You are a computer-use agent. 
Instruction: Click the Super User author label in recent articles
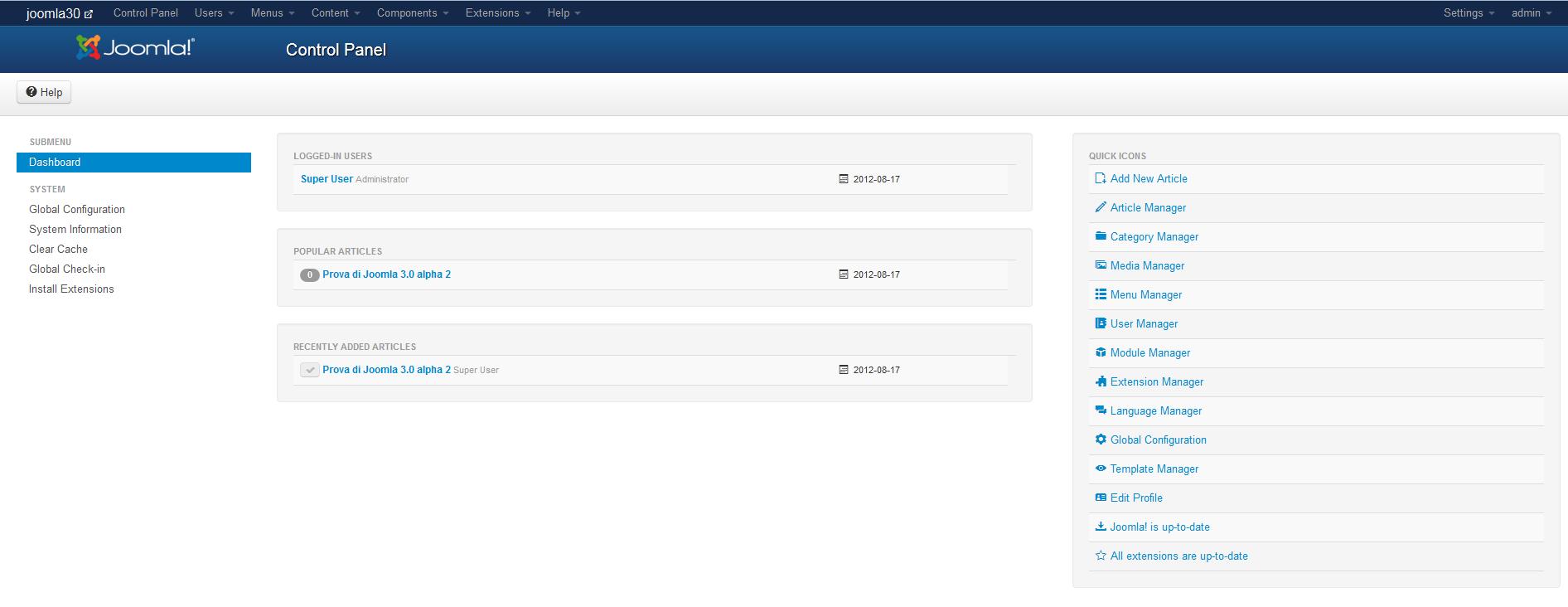(x=476, y=370)
